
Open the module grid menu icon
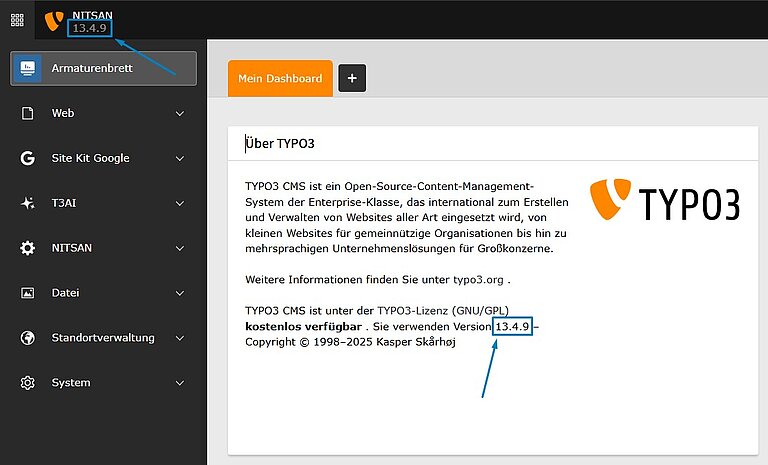pyautogui.click(x=17, y=20)
